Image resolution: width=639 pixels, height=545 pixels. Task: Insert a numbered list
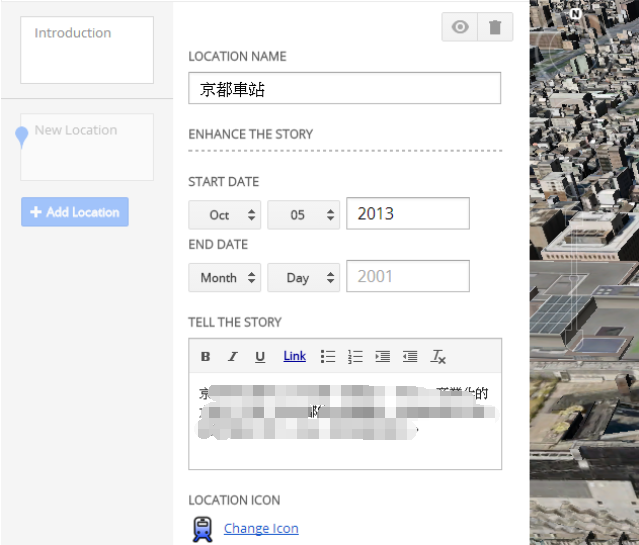pos(355,356)
